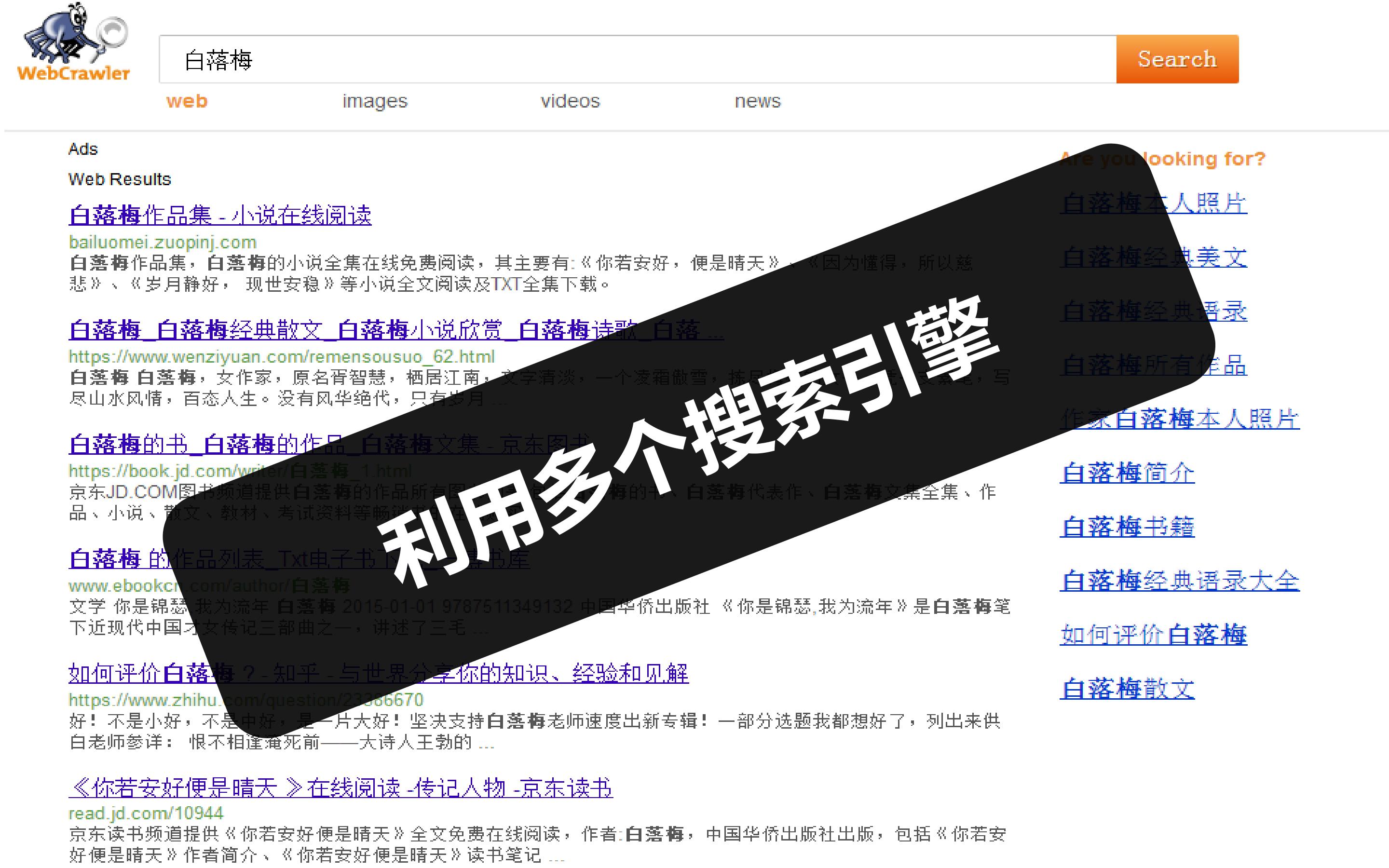Open suggestion 作家白落梅本人照片
Screen dimensions: 1389x868
click(x=1180, y=419)
